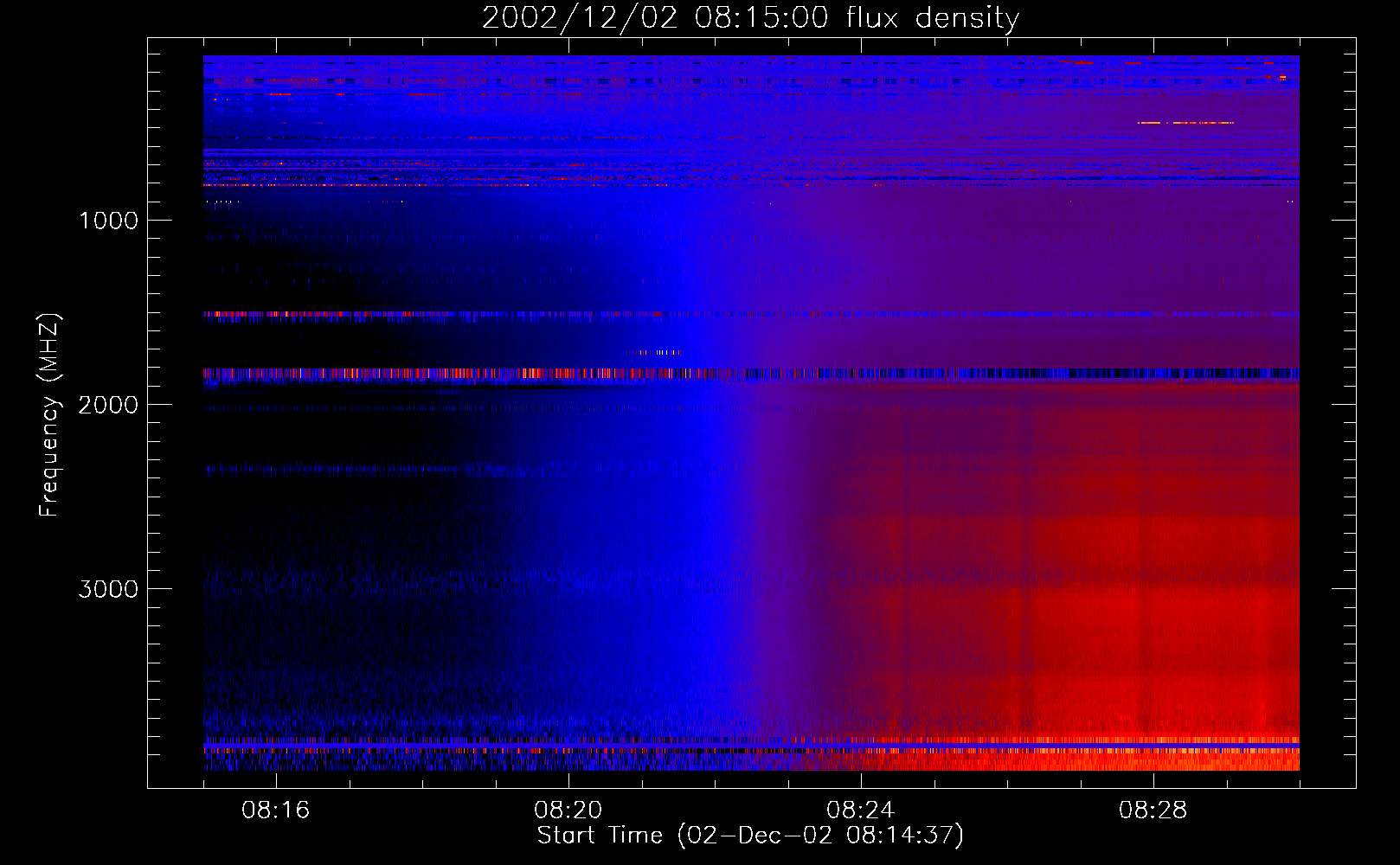This screenshot has width=1400, height=865.
Task: Click the 'Start Time (02-Dec-02 08:14:37)' label
Action: 750,836
